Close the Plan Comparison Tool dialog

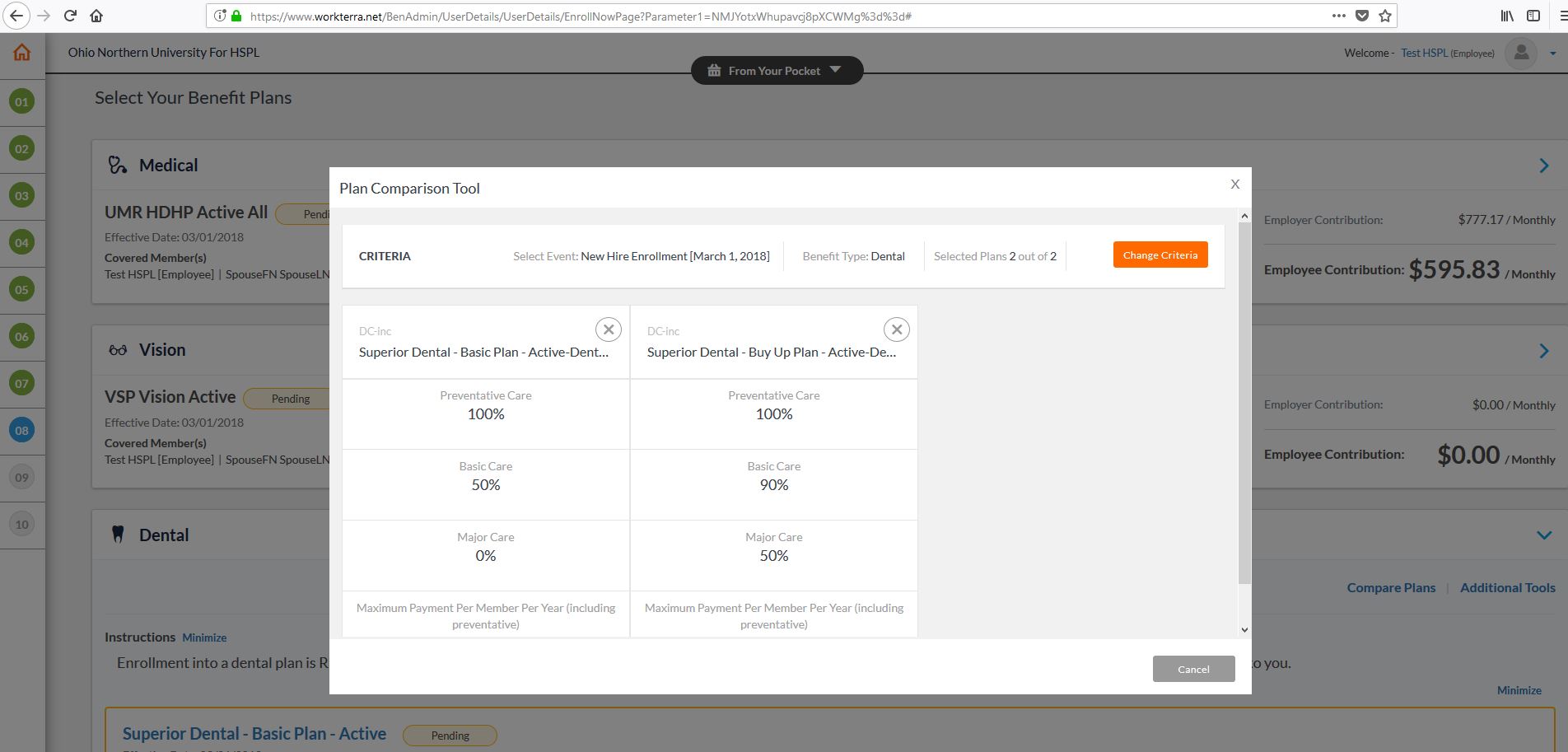click(x=1234, y=184)
